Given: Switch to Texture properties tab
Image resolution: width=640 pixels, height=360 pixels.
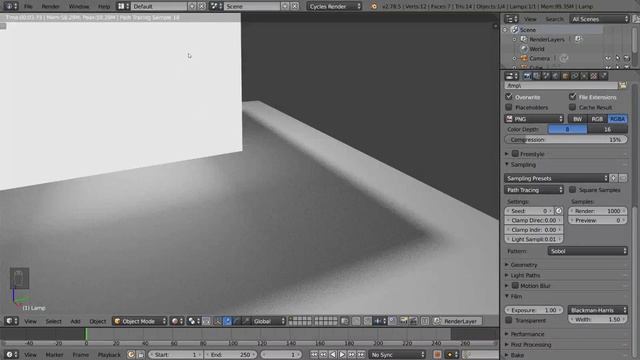Looking at the screenshot, I should point(594,76).
